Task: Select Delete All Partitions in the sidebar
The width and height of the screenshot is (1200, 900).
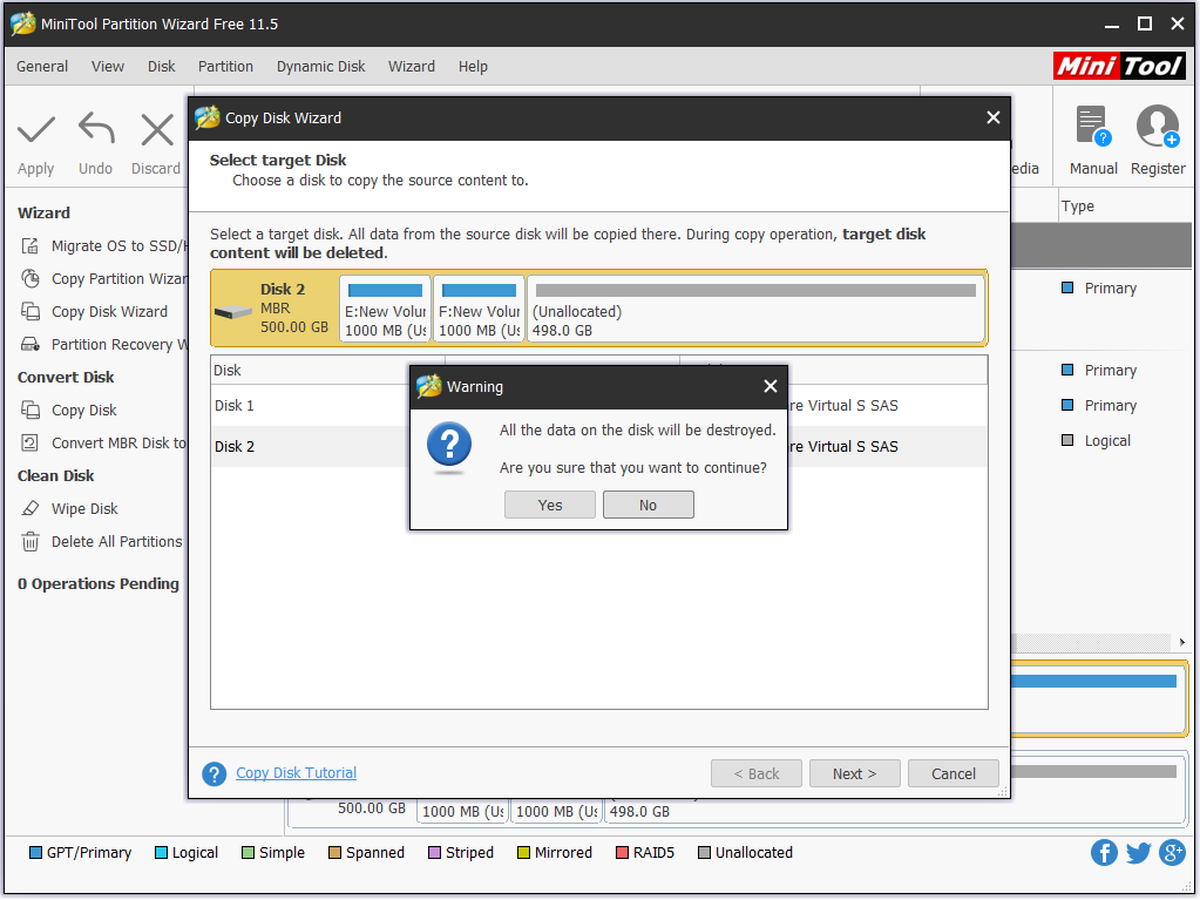Action: [x=103, y=541]
